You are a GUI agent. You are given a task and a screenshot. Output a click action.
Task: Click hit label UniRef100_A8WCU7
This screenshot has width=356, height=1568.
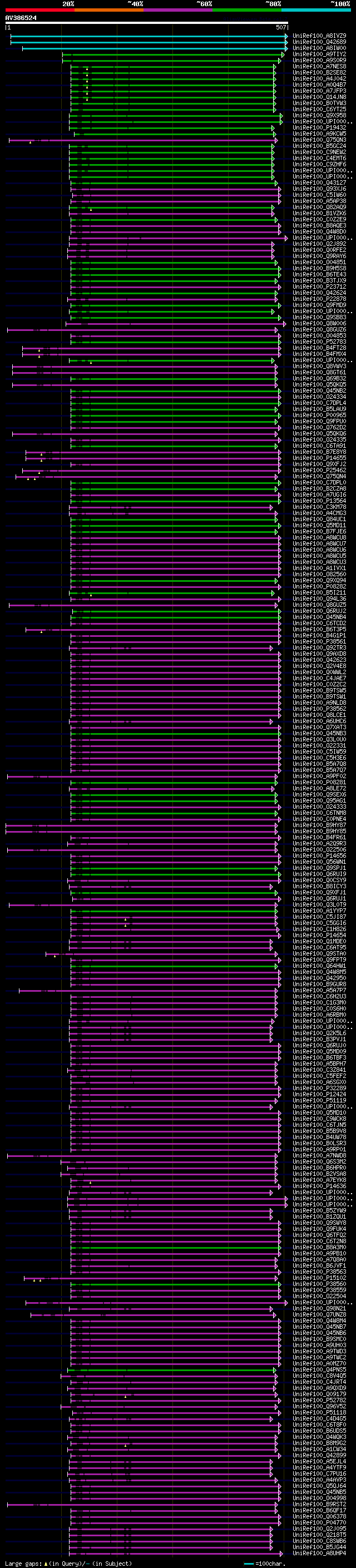pos(319,543)
